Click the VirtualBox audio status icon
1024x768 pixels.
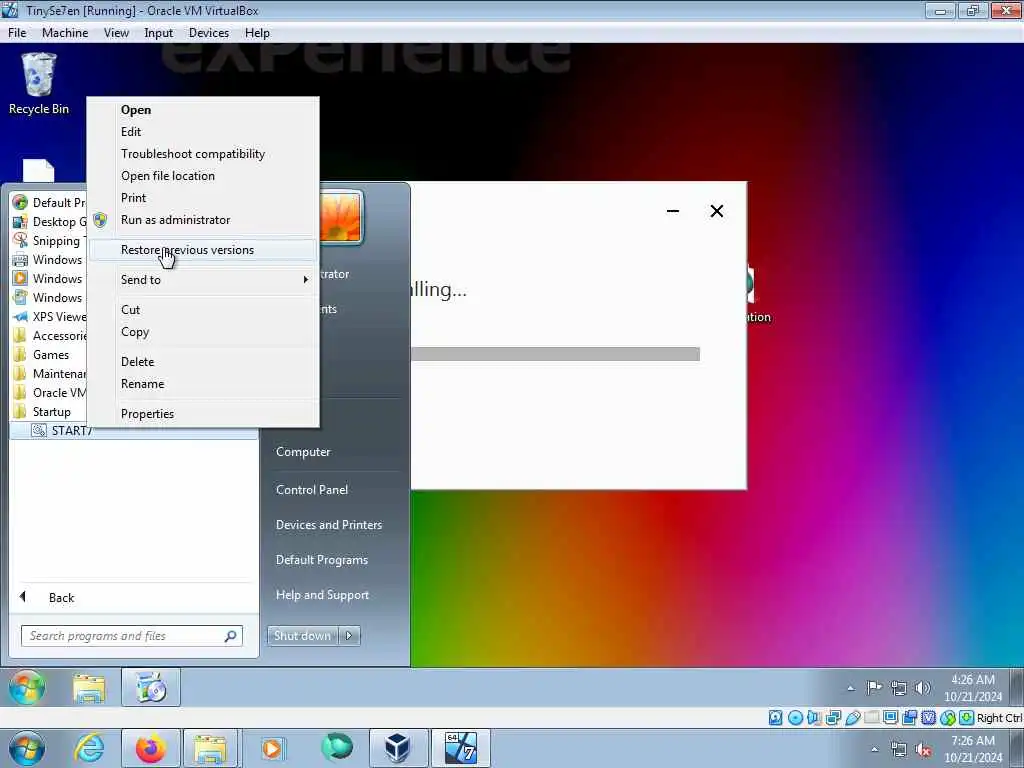[814, 718]
